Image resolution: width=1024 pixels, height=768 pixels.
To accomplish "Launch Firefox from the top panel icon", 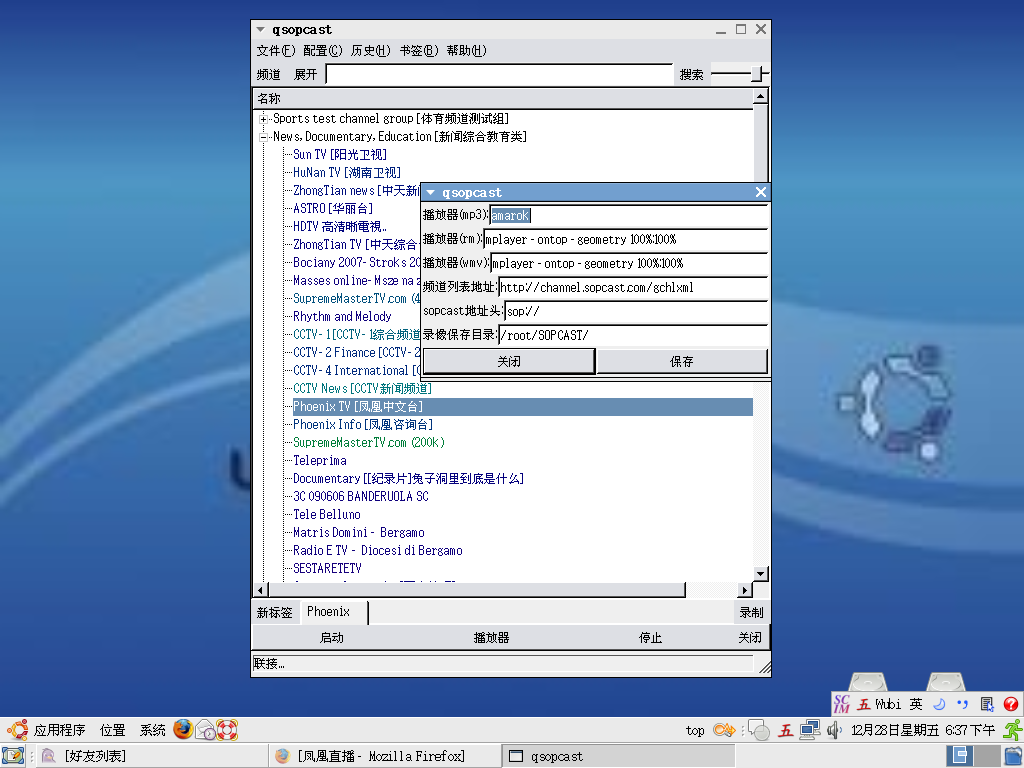I will coord(183,729).
